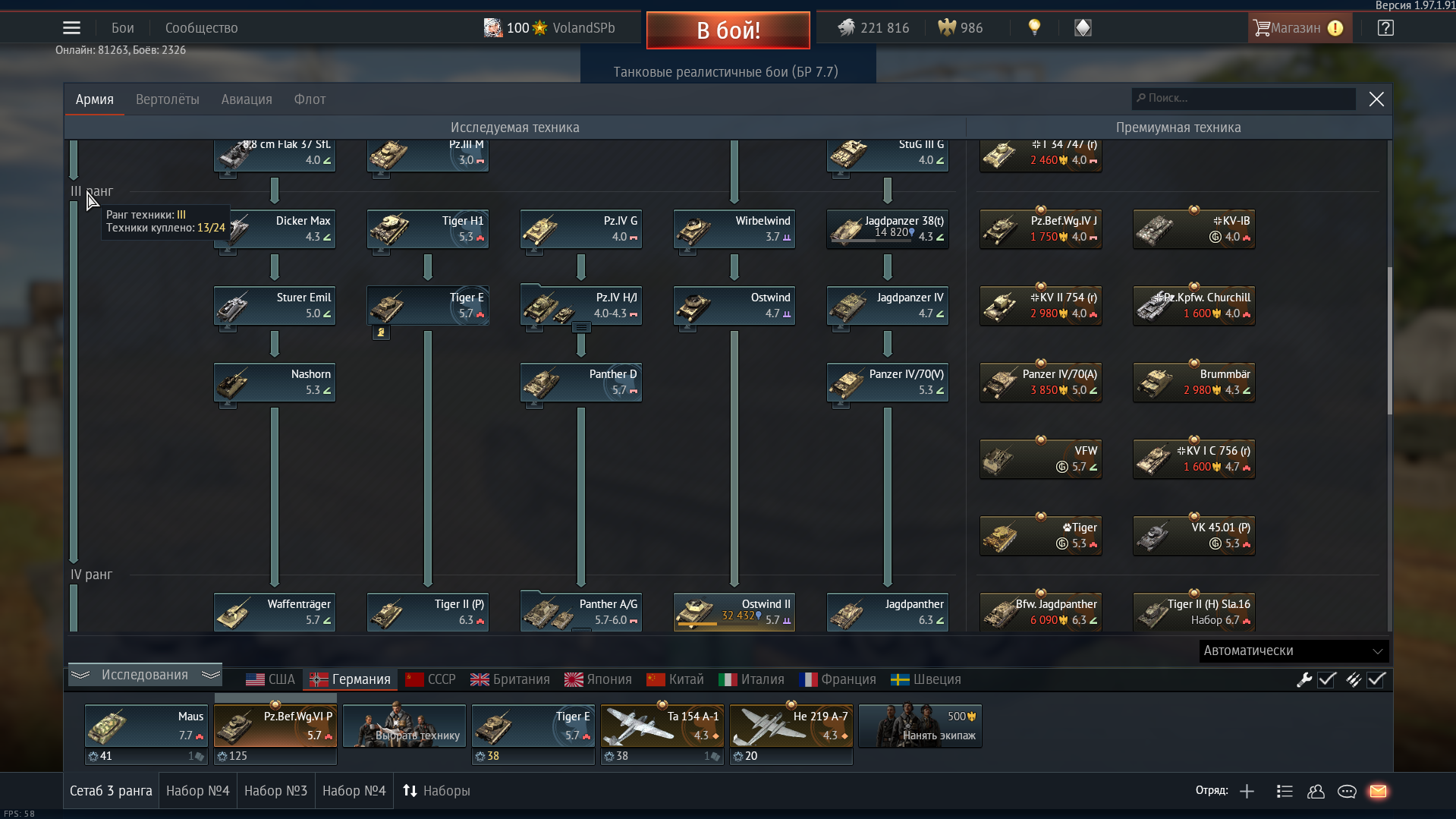Expand the Panther A/G vehicle group
This screenshot has height=819, width=1456.
click(581, 629)
